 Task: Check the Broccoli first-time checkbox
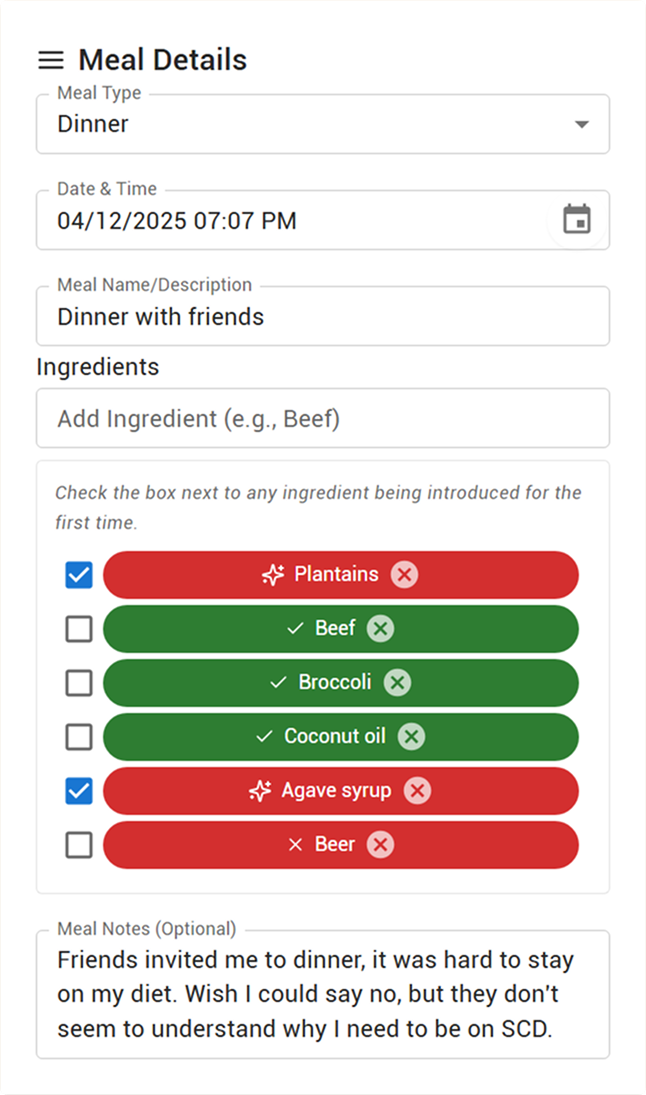(79, 682)
